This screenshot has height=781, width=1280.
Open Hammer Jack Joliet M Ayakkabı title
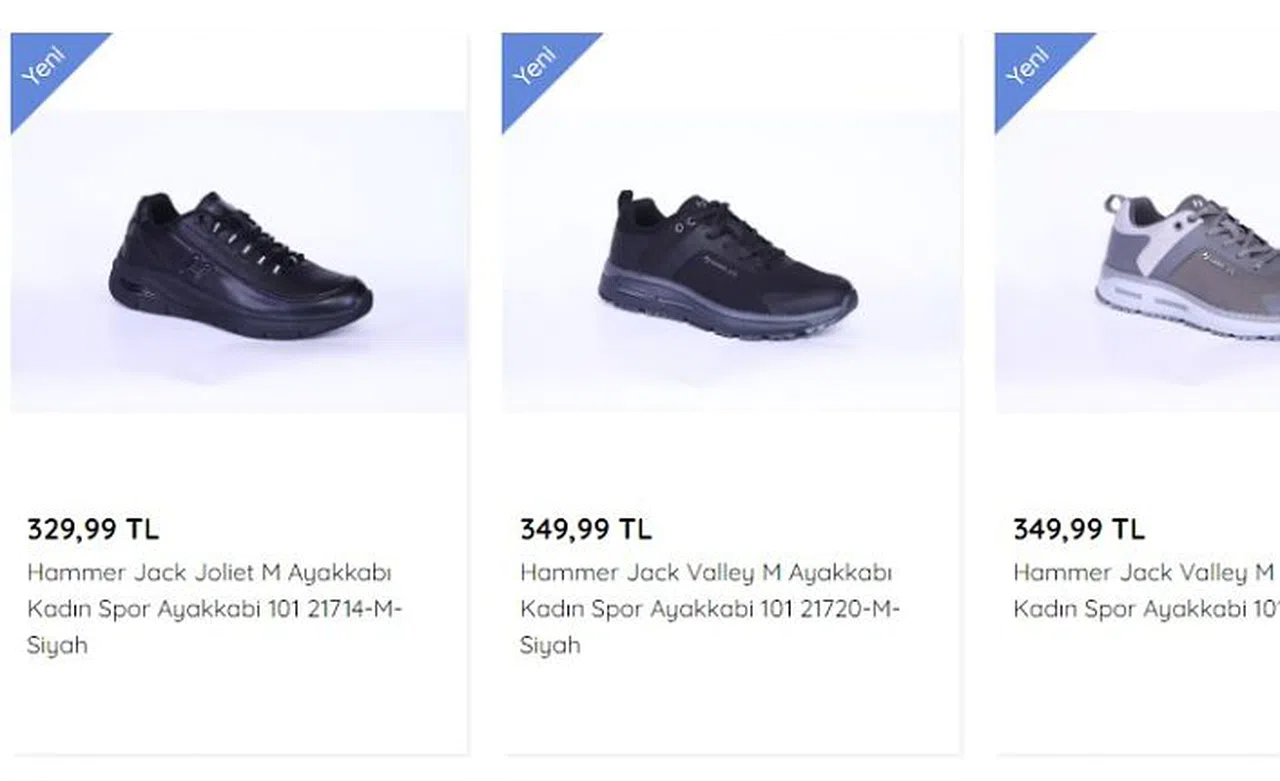(x=209, y=573)
